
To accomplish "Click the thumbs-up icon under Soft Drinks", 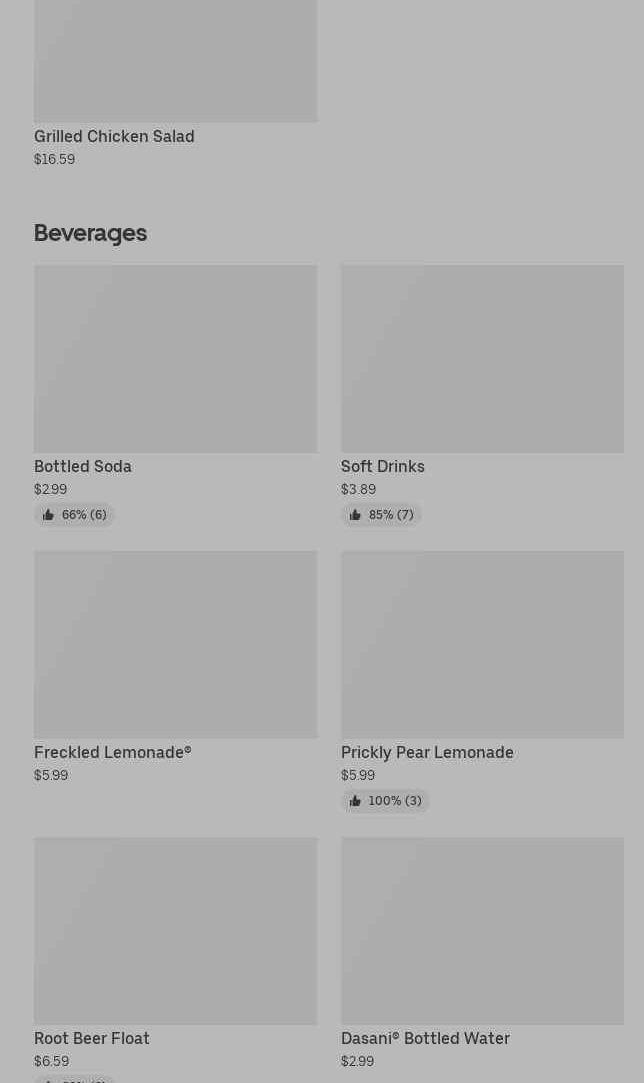I will click(355, 515).
